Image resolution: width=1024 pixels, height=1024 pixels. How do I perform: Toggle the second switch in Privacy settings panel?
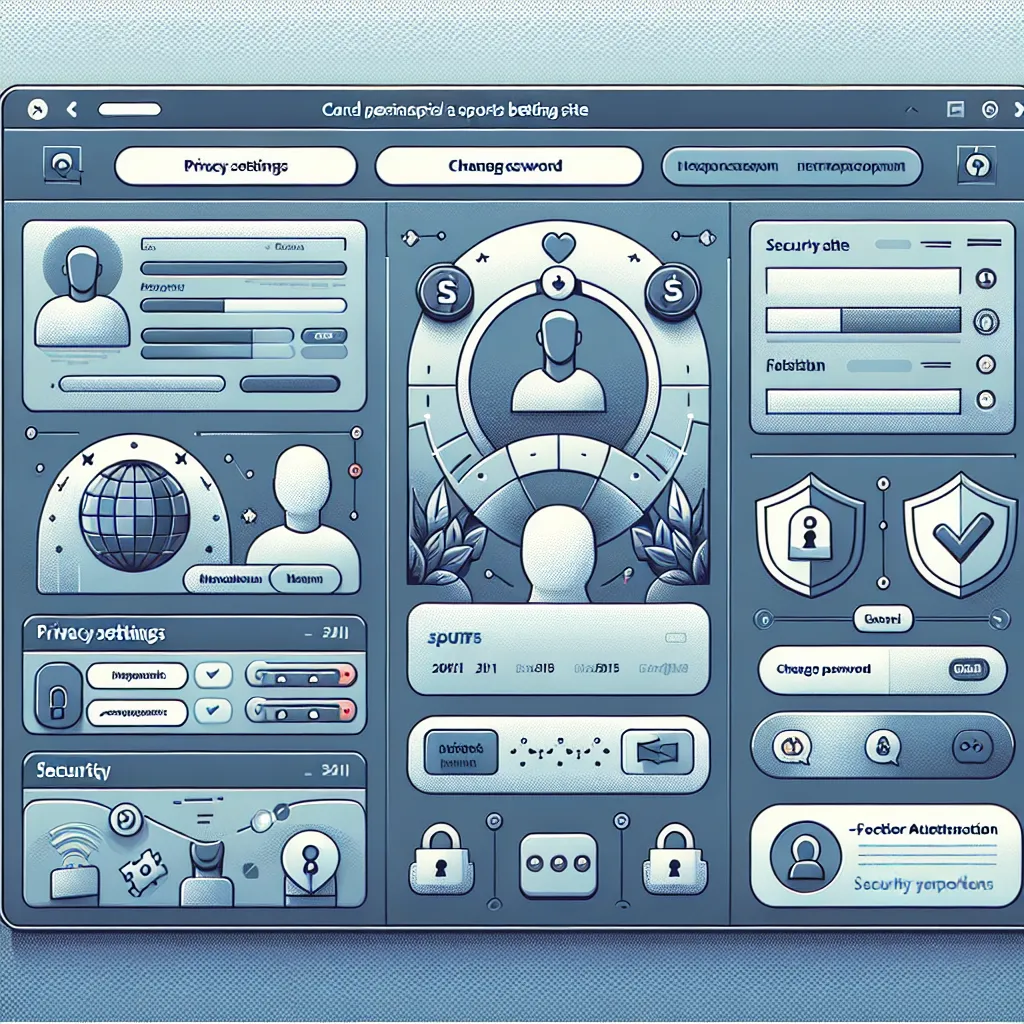pos(300,712)
